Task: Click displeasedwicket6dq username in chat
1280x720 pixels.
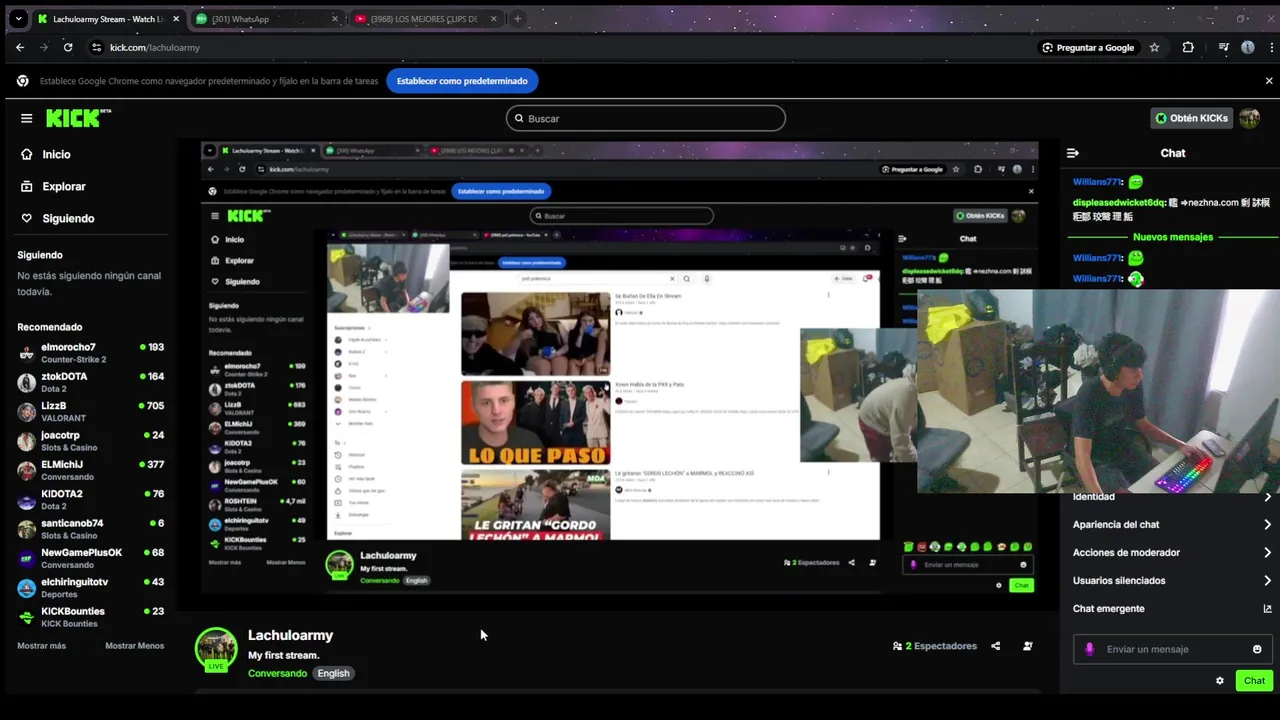Action: pos(1119,202)
